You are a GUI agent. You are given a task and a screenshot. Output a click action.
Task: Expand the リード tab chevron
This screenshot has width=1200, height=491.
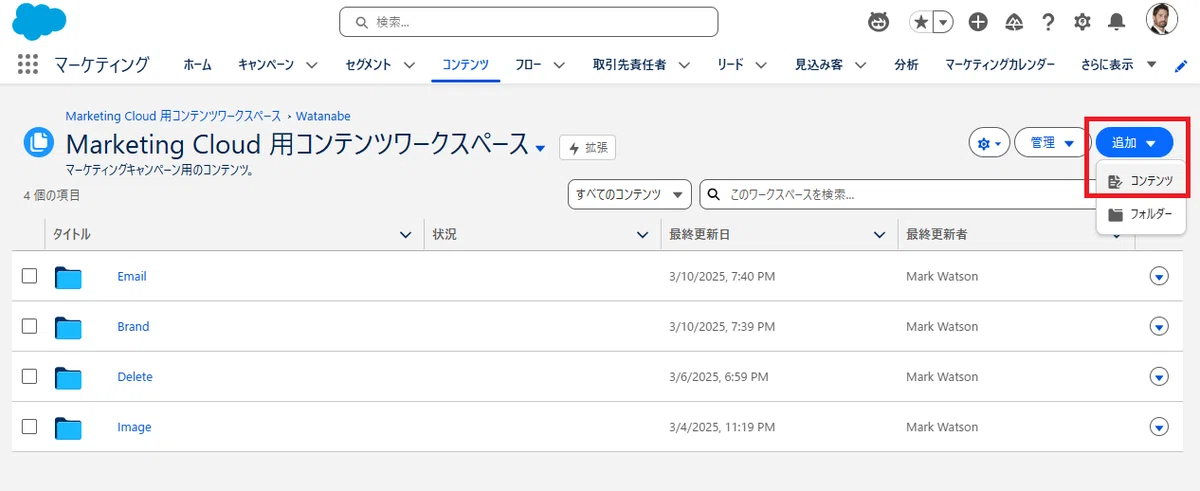[761, 65]
